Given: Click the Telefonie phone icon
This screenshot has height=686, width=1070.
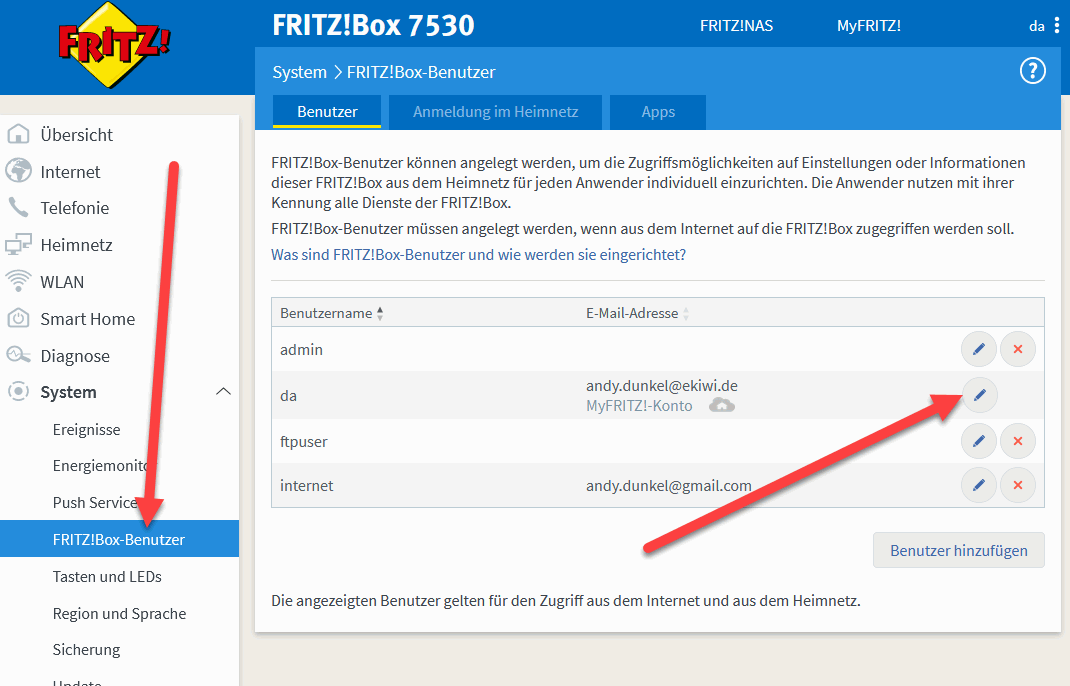Looking at the screenshot, I should pos(18,208).
